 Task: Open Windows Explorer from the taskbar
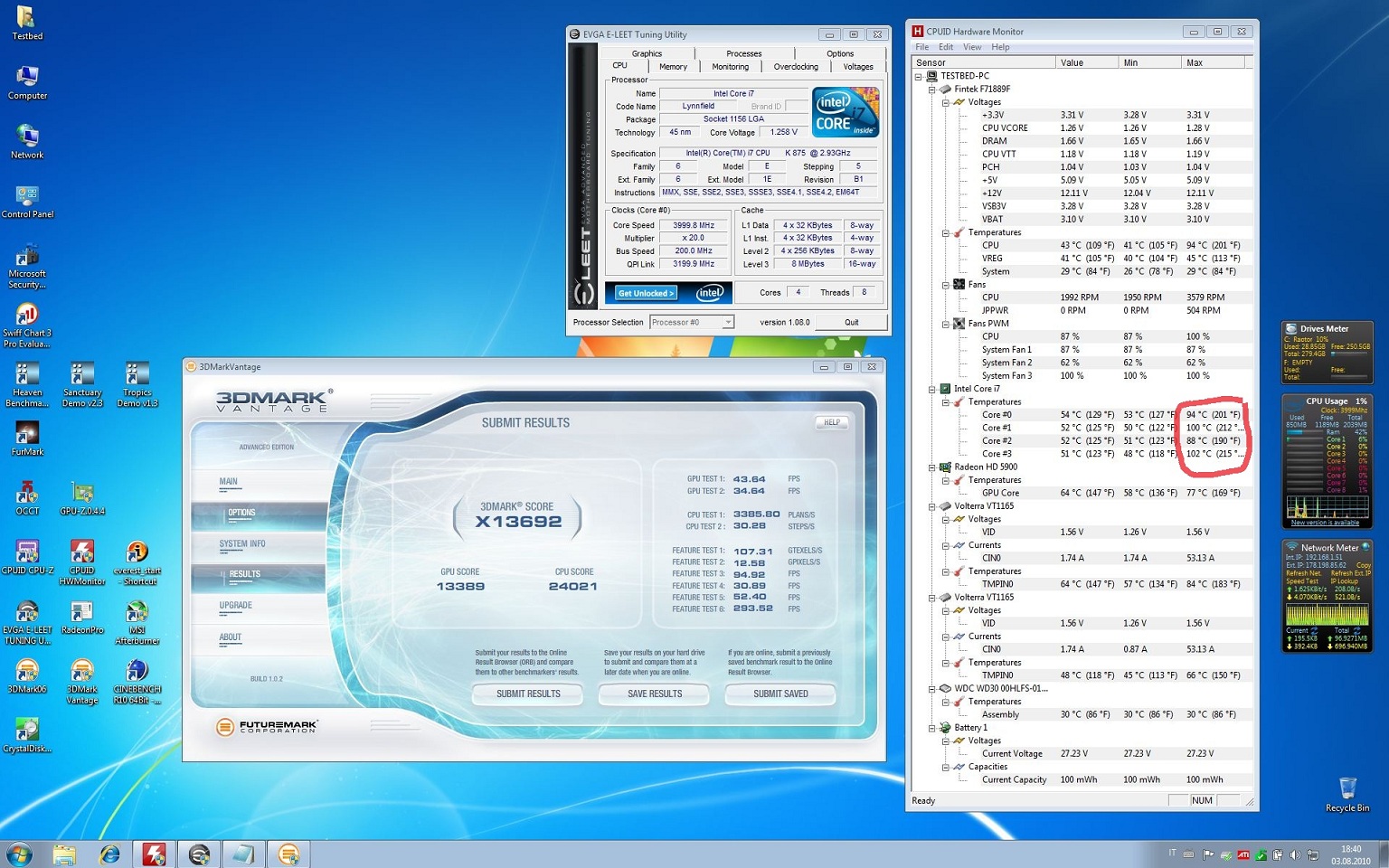click(64, 854)
